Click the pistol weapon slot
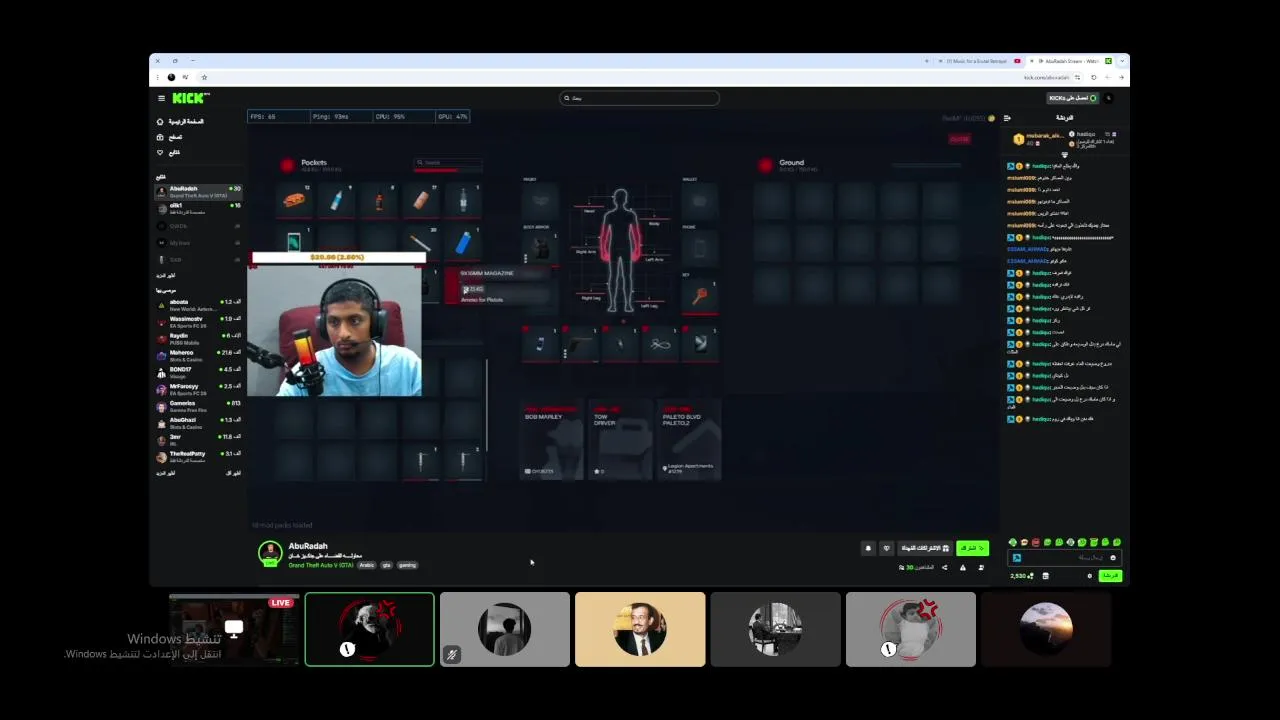Screen dimensions: 1280x720 coord(579,345)
